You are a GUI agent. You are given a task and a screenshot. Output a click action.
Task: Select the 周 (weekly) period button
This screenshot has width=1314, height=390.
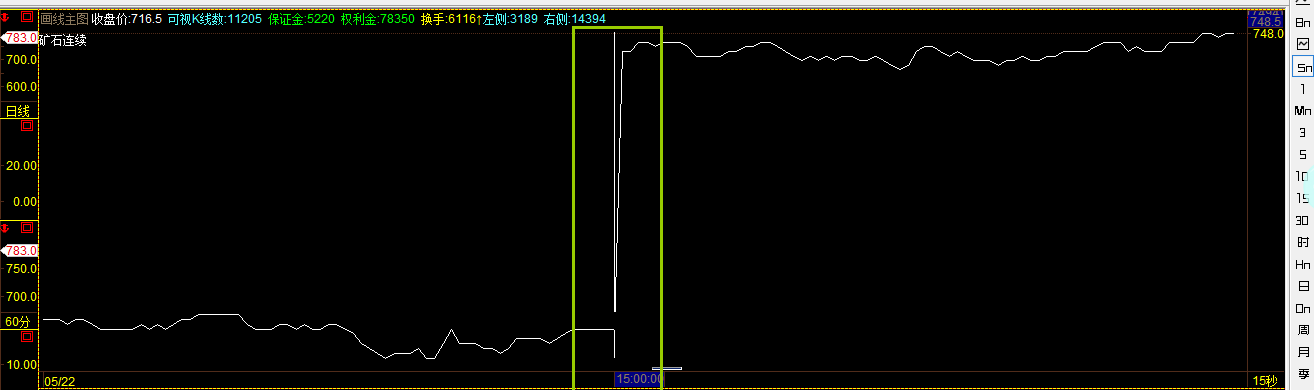[1302, 330]
